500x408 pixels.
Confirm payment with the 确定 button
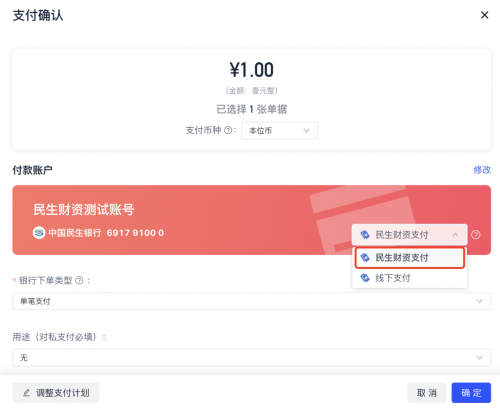point(471,393)
